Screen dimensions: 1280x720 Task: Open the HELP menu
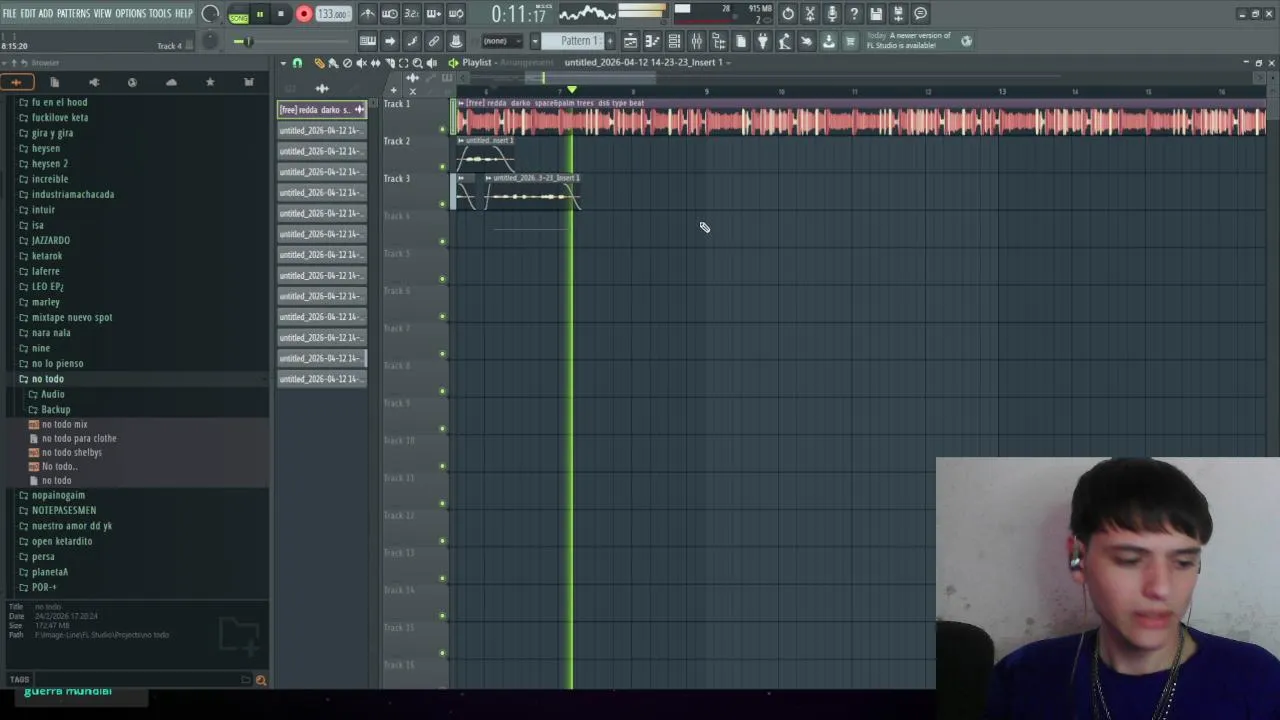click(184, 13)
